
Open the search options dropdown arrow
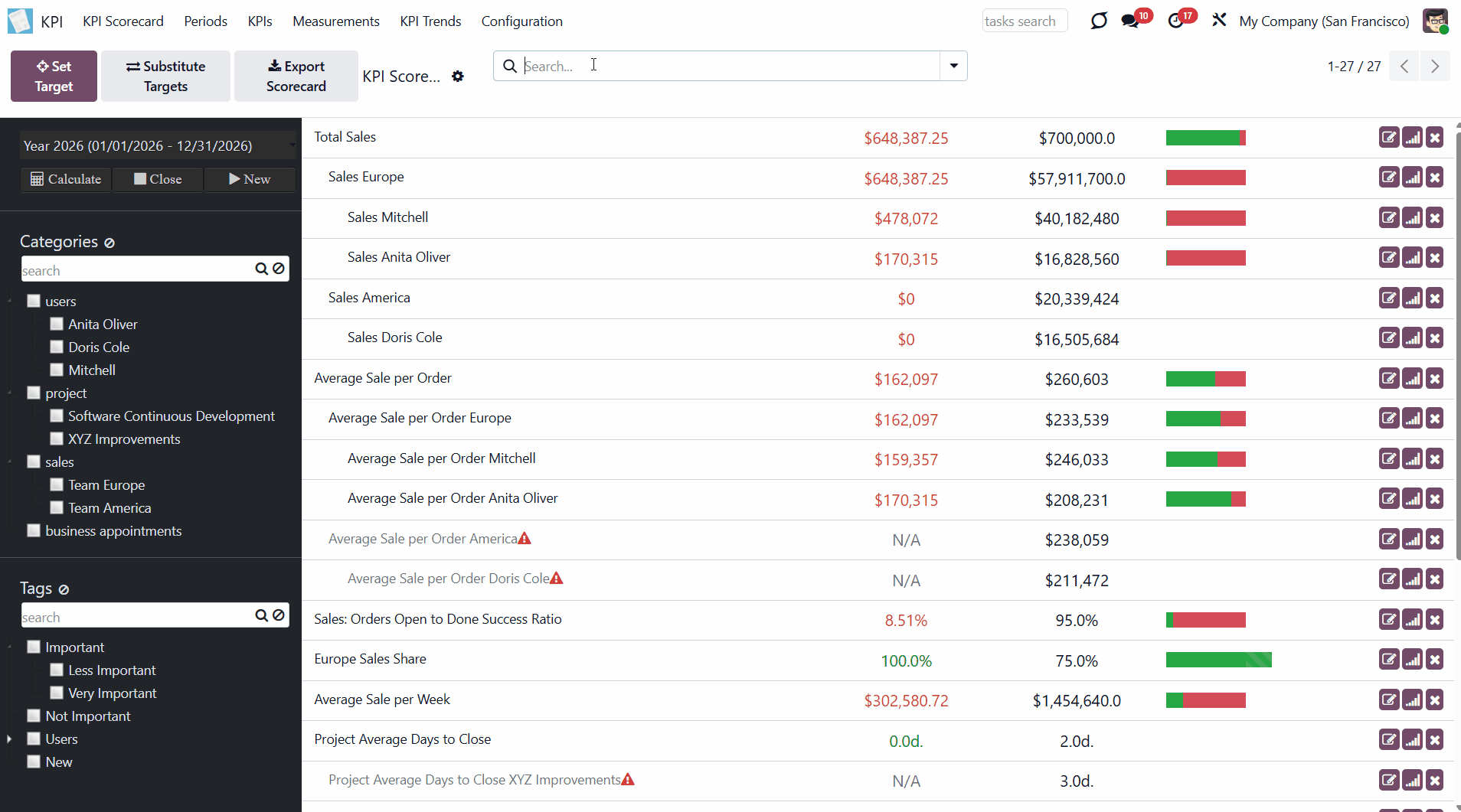[953, 66]
